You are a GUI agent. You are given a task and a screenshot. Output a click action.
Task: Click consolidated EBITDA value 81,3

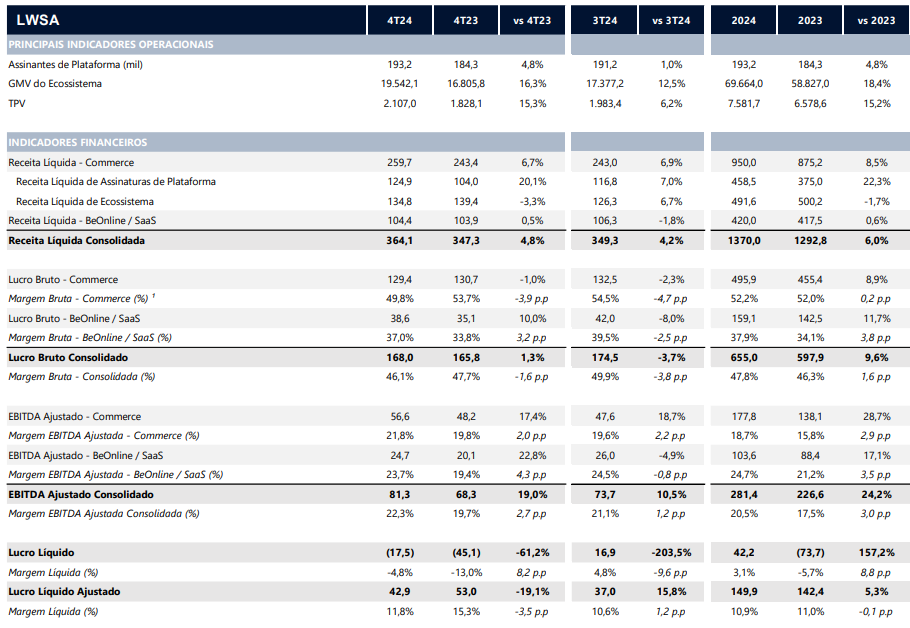click(399, 495)
